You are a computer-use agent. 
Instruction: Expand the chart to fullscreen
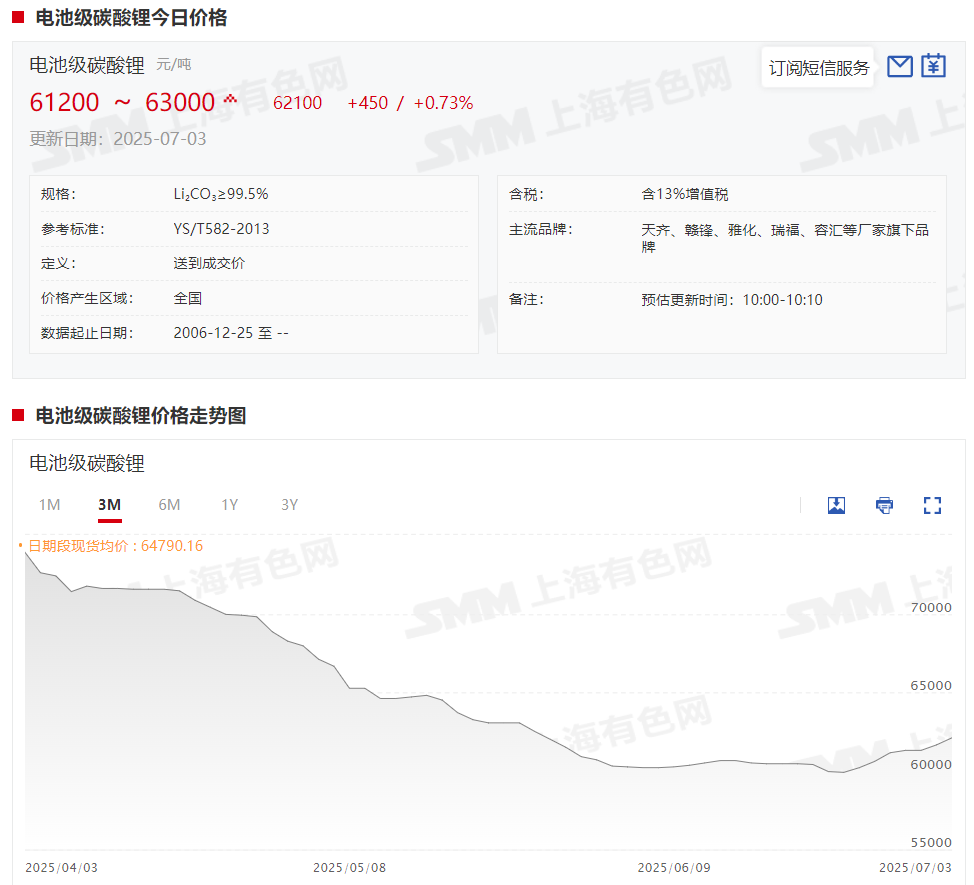coord(932,505)
